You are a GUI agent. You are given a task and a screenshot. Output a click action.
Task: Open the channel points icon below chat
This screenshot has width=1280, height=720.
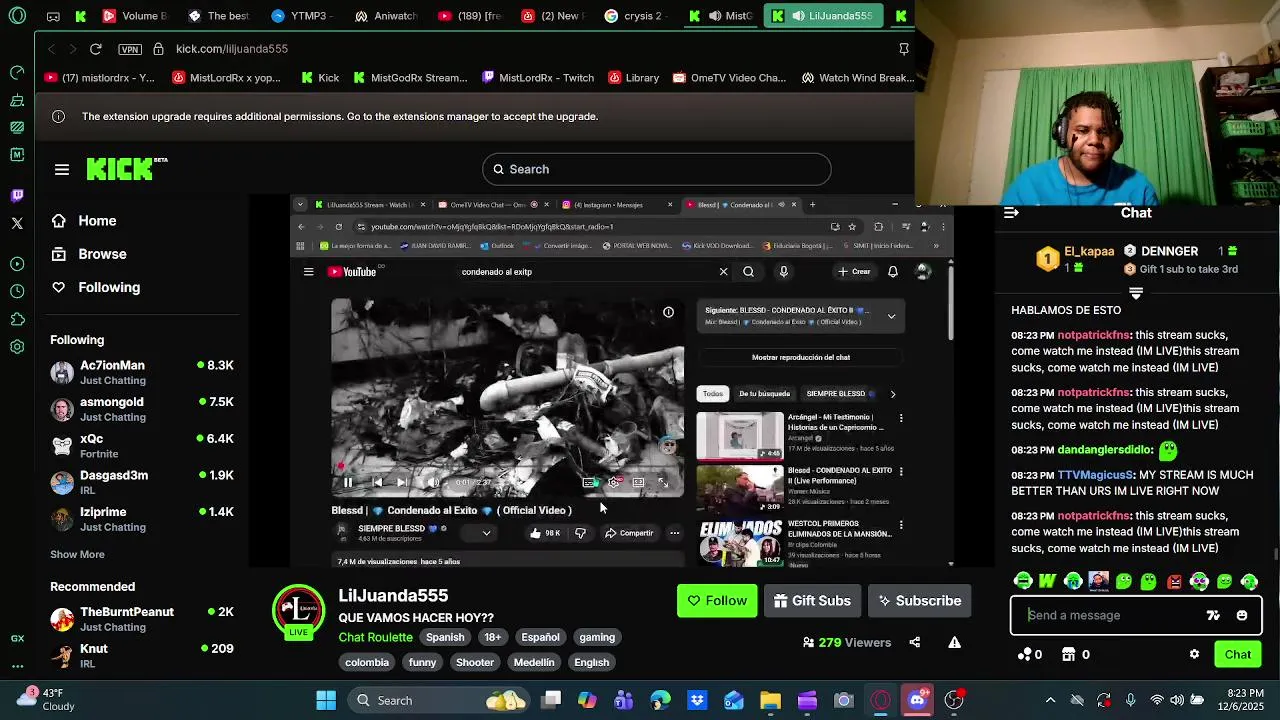tap(1024, 654)
